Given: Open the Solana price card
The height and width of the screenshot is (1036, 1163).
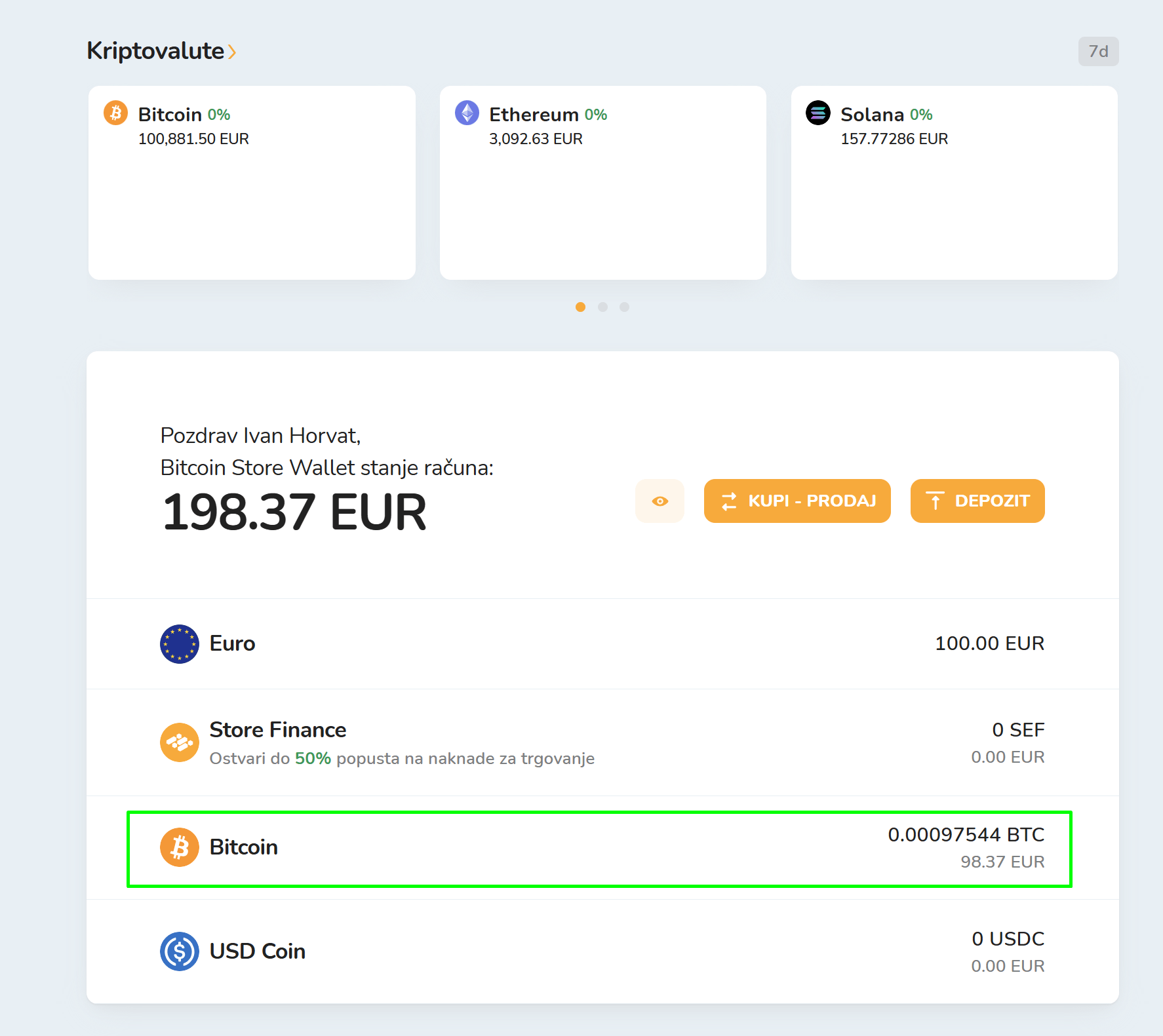Looking at the screenshot, I should [x=954, y=183].
